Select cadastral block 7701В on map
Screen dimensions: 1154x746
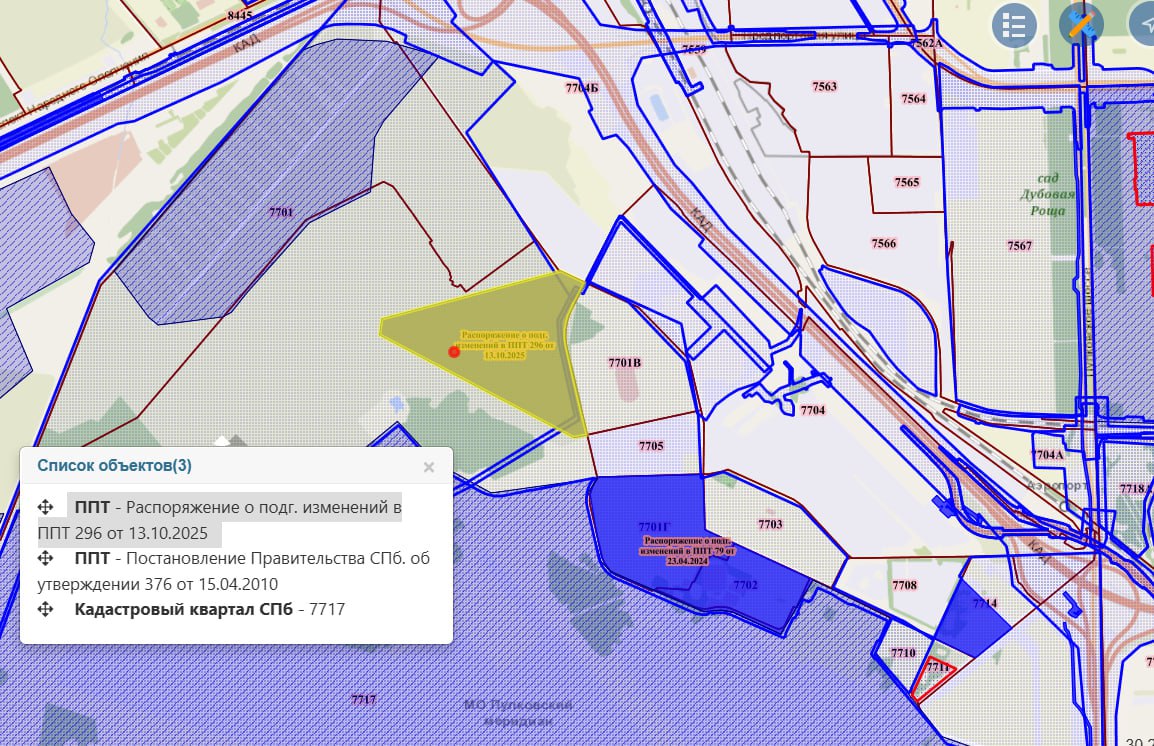click(x=624, y=363)
